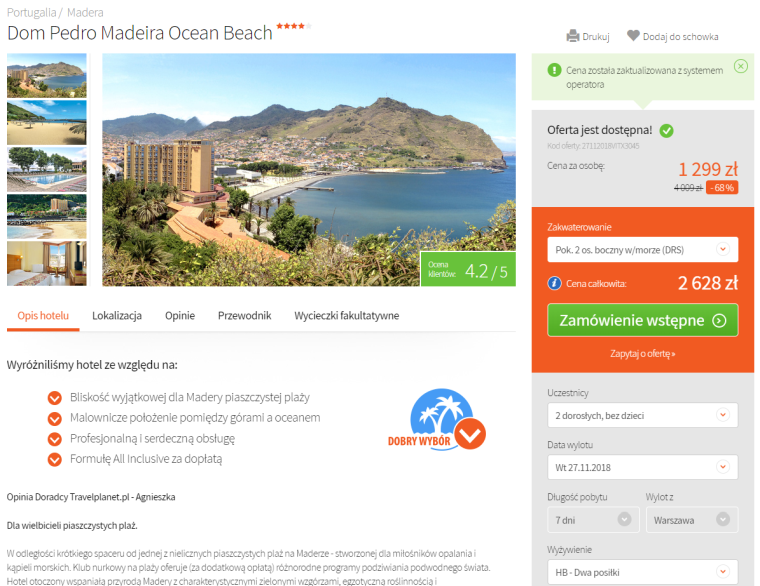Open the Wylot z Warszawa dropdown
This screenshot has width=760, height=586.
(692, 520)
